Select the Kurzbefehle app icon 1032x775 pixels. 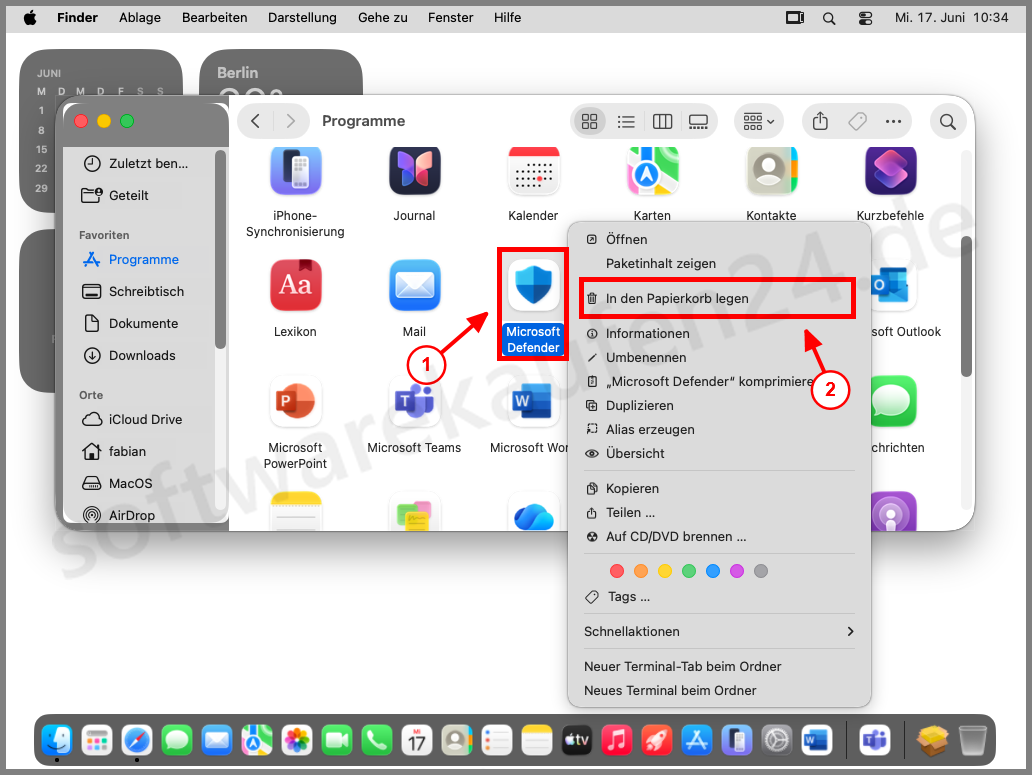pyautogui.click(x=890, y=171)
